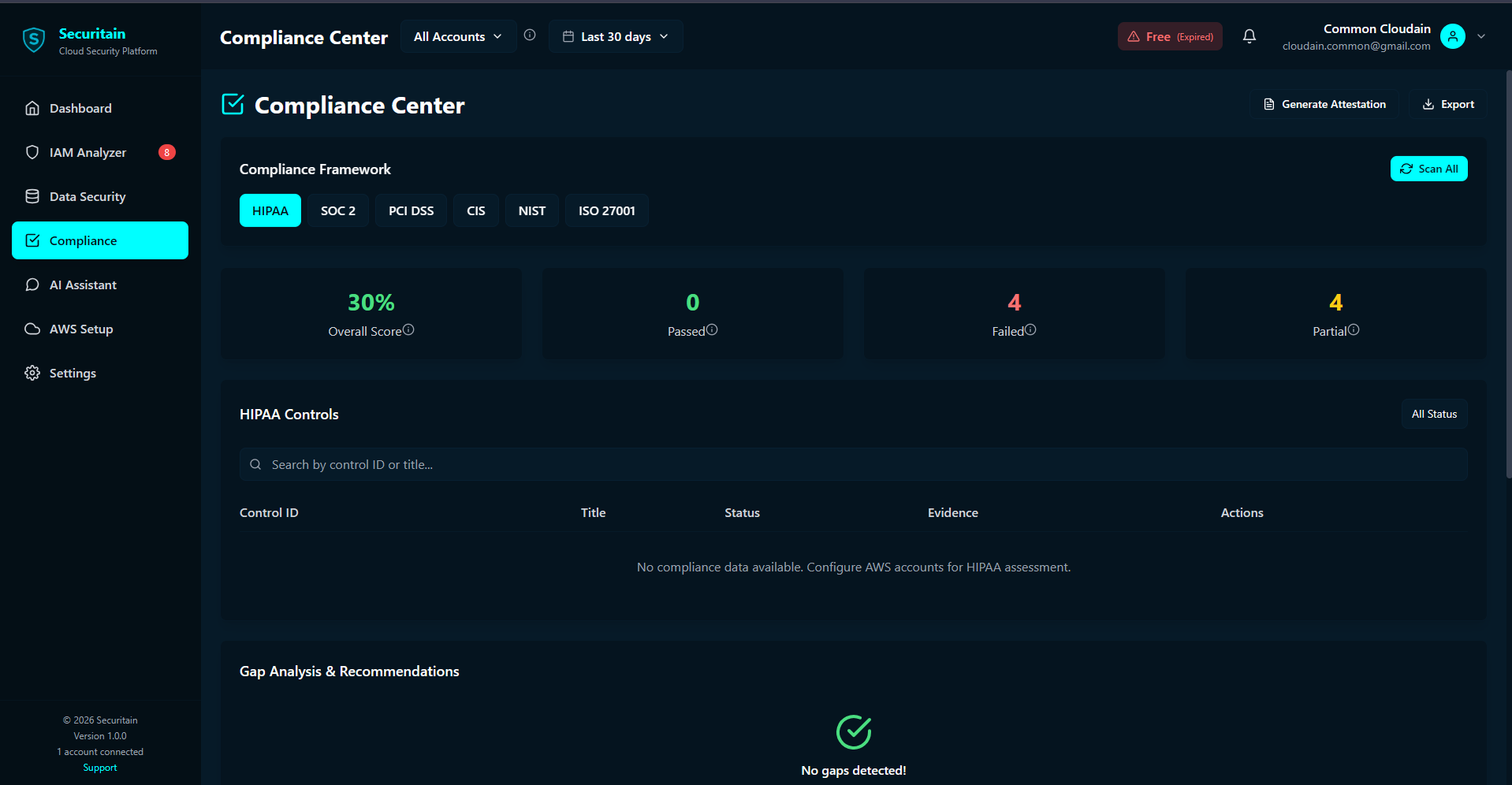The width and height of the screenshot is (1512, 785).
Task: Switch to ISO 27001 framework
Action: click(x=607, y=210)
